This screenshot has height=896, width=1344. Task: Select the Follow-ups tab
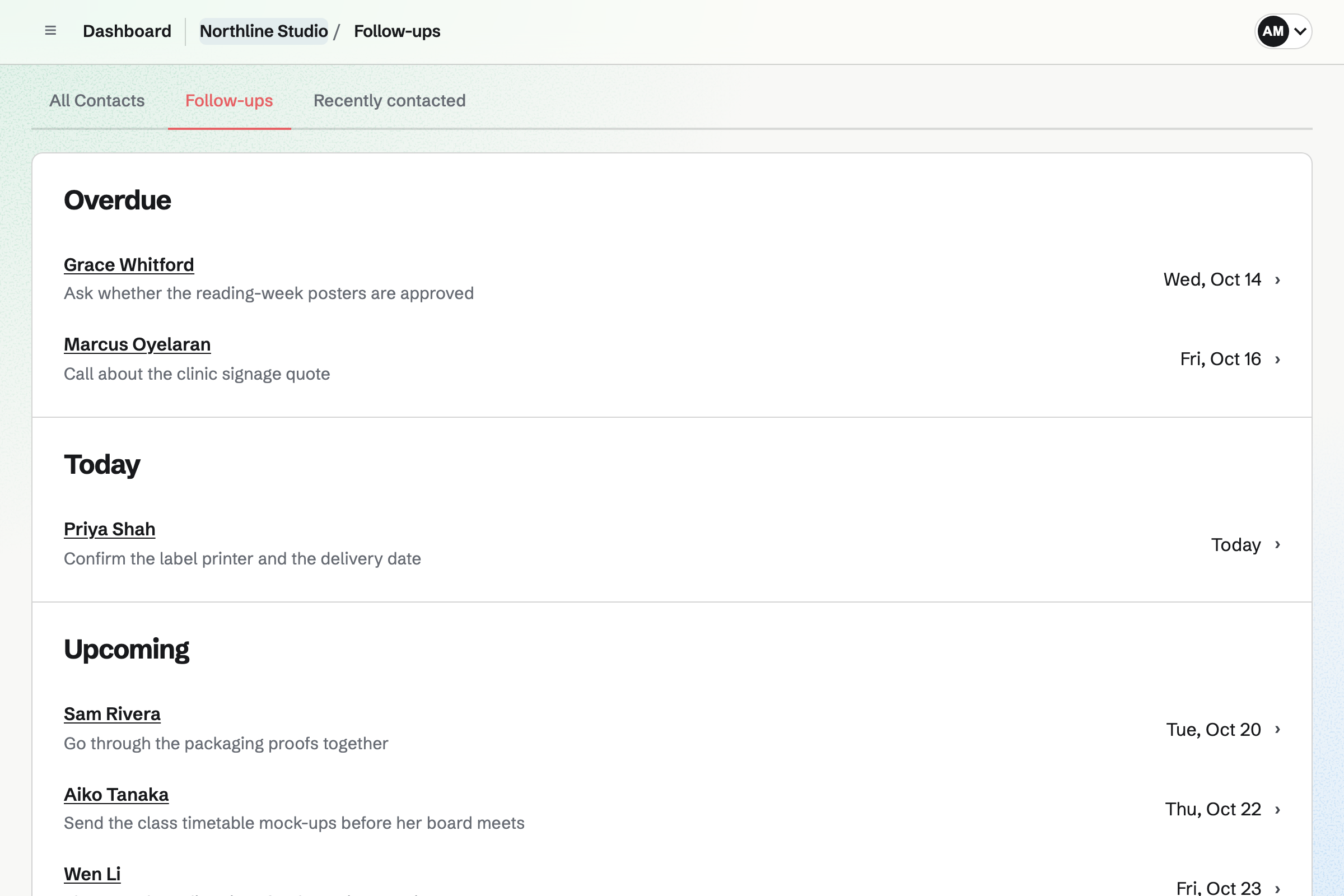(229, 101)
